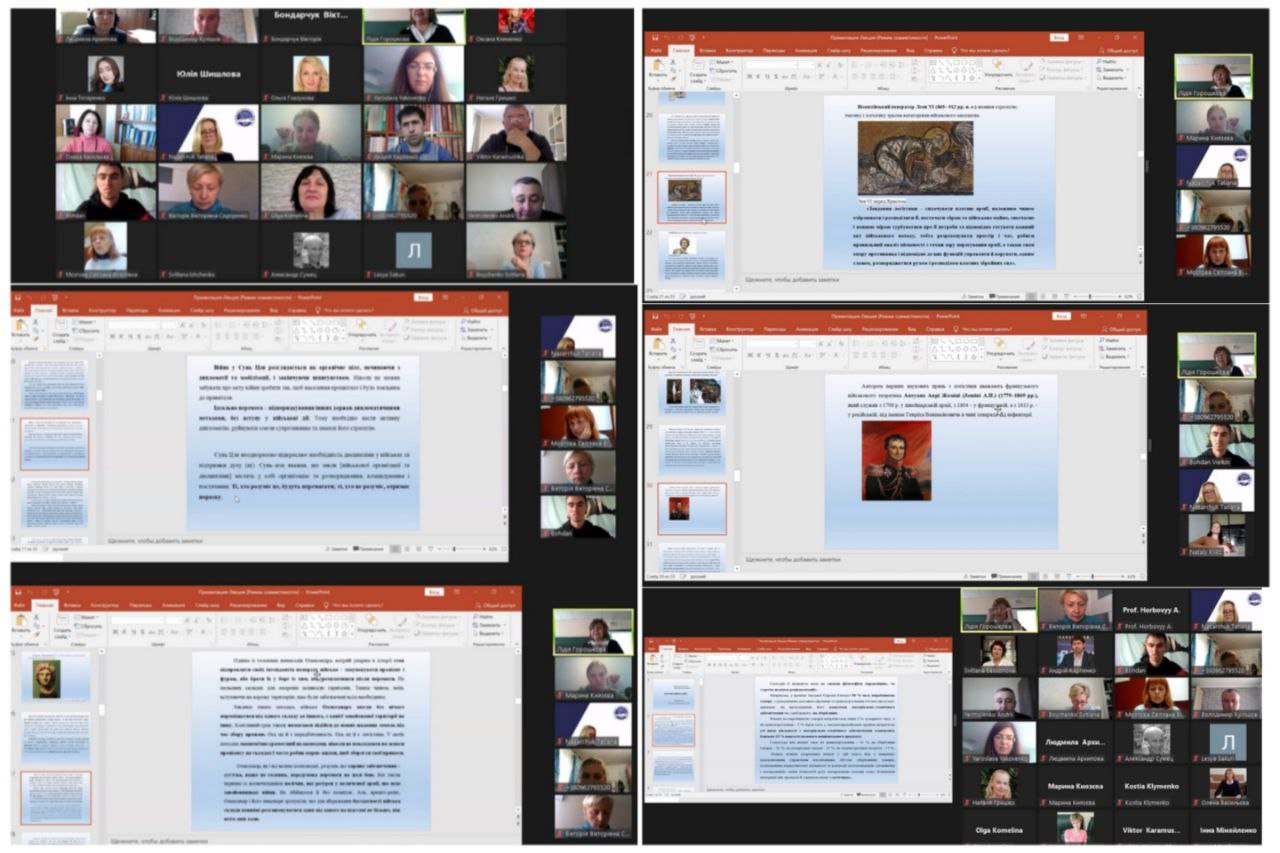This screenshot has height=853, width=1280.
Task: Open font name combo box in mosaic-slide window
Action: pos(770,64)
